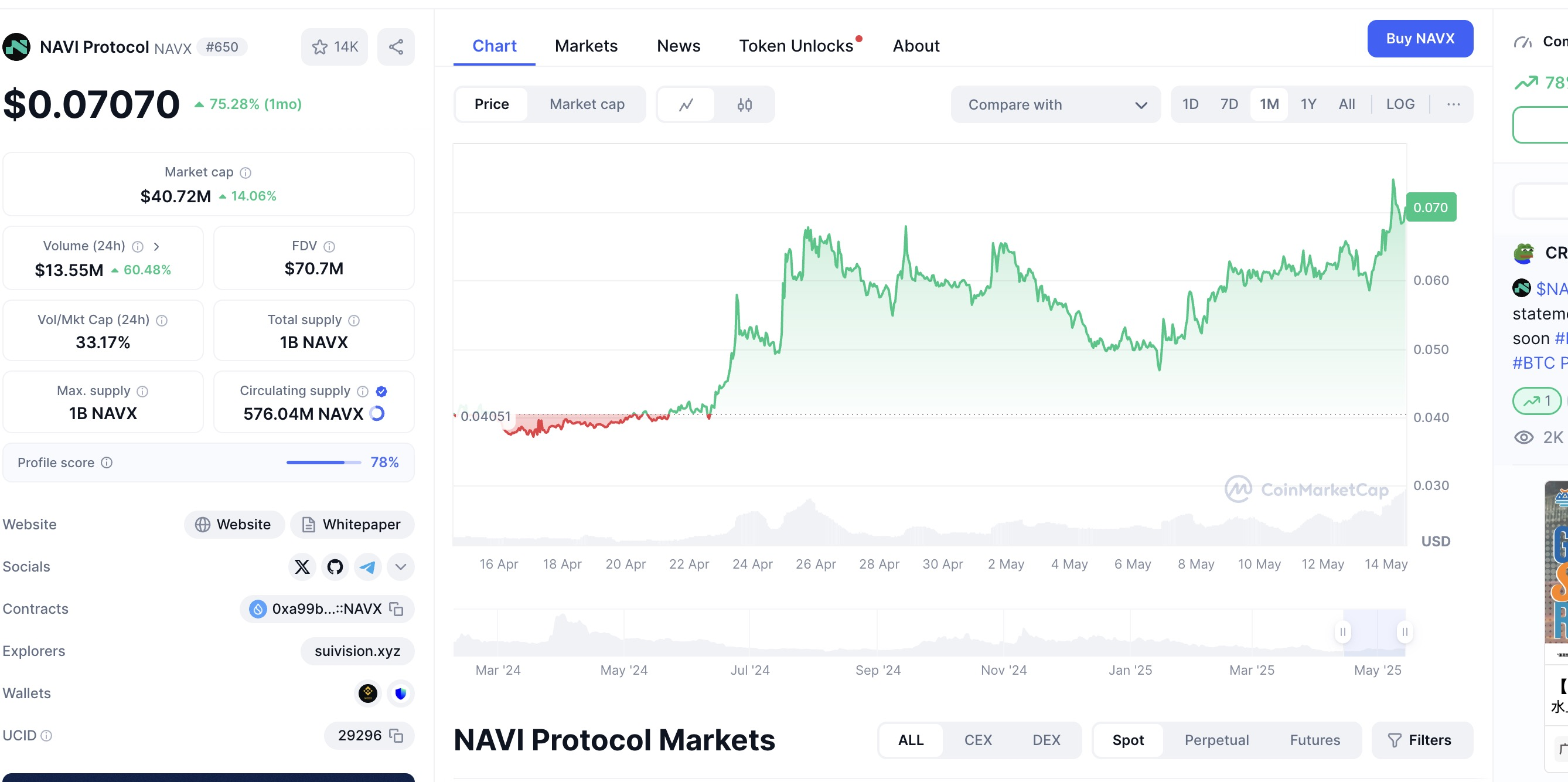
Task: Expand more socials with the chevron
Action: 401,567
